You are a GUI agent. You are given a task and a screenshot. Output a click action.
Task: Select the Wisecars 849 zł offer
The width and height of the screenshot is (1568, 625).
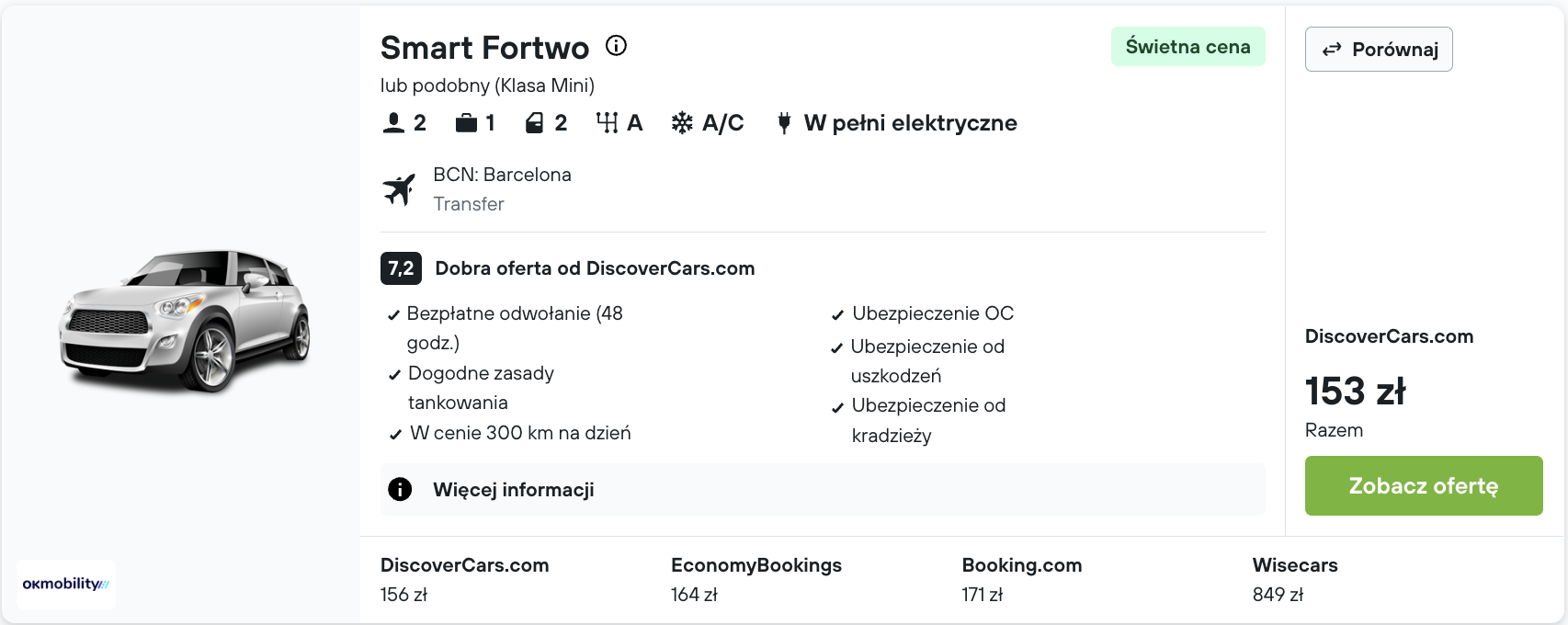click(1294, 580)
